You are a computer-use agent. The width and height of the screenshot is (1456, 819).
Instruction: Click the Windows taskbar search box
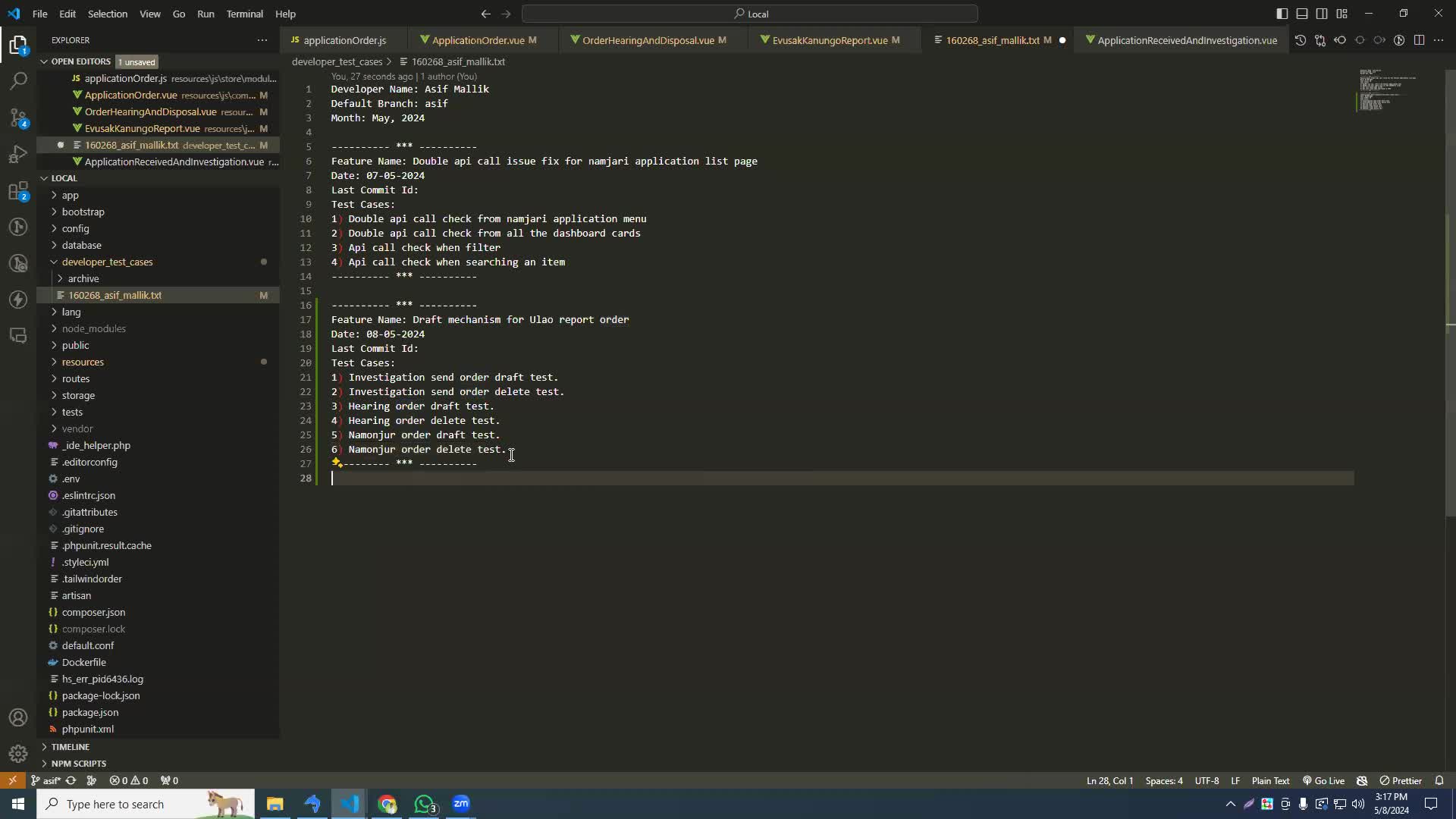coord(146,804)
